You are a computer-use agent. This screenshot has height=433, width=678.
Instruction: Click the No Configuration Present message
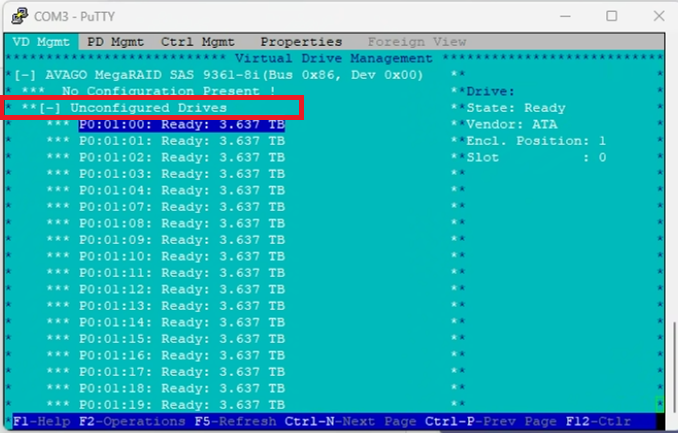(x=169, y=91)
